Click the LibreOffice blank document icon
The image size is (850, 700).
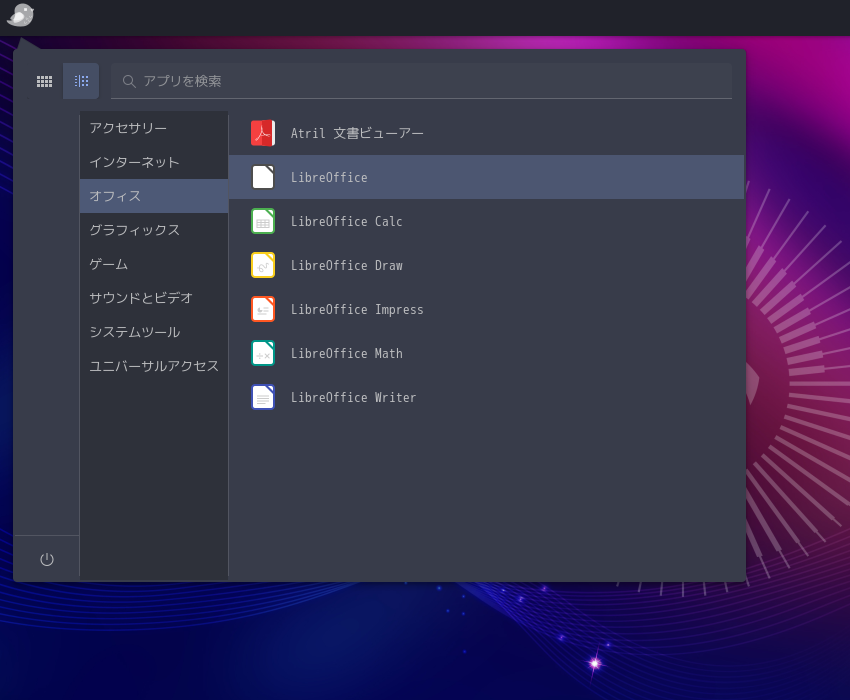tap(263, 177)
